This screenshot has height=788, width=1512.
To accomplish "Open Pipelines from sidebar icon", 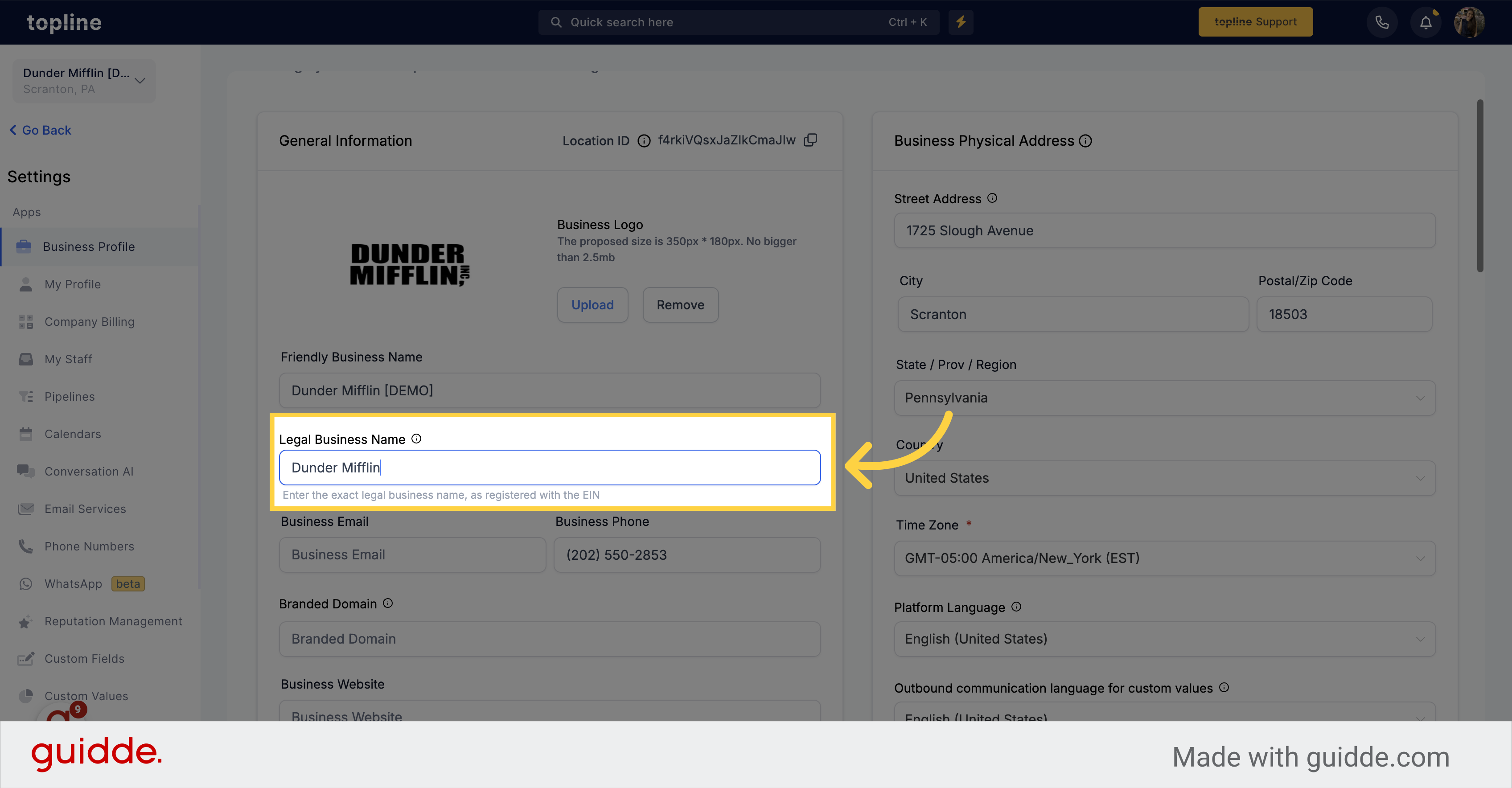I will point(26,396).
